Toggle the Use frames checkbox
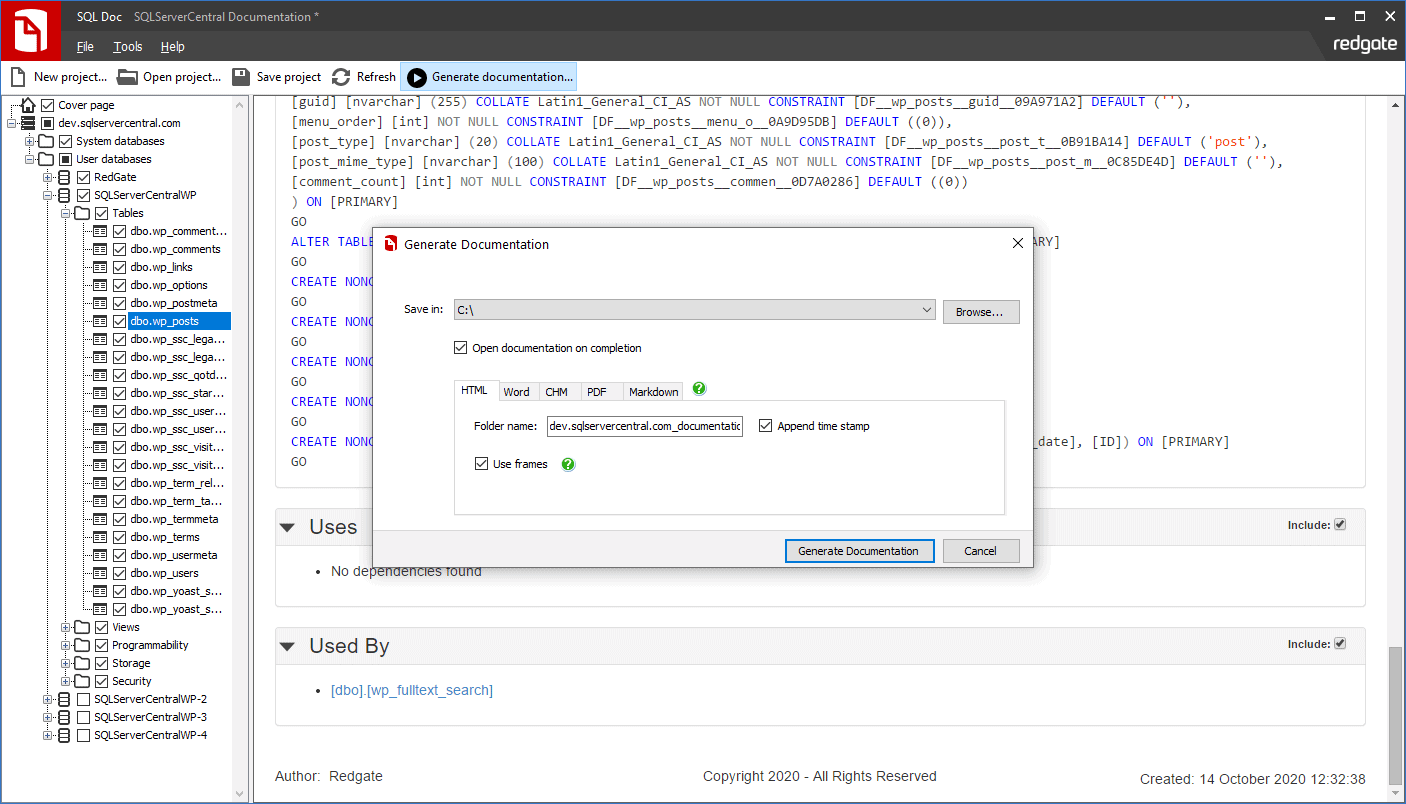1406x804 pixels. click(482, 463)
